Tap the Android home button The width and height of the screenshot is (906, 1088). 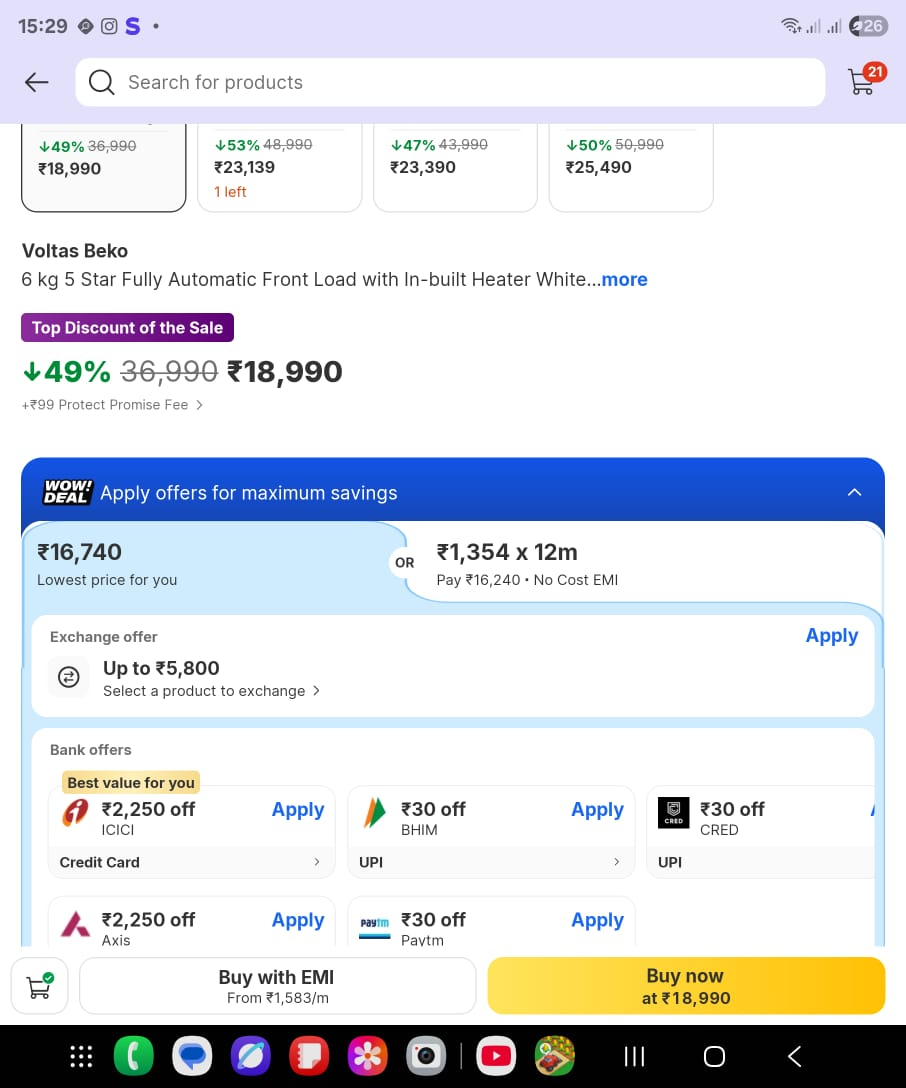click(714, 1056)
